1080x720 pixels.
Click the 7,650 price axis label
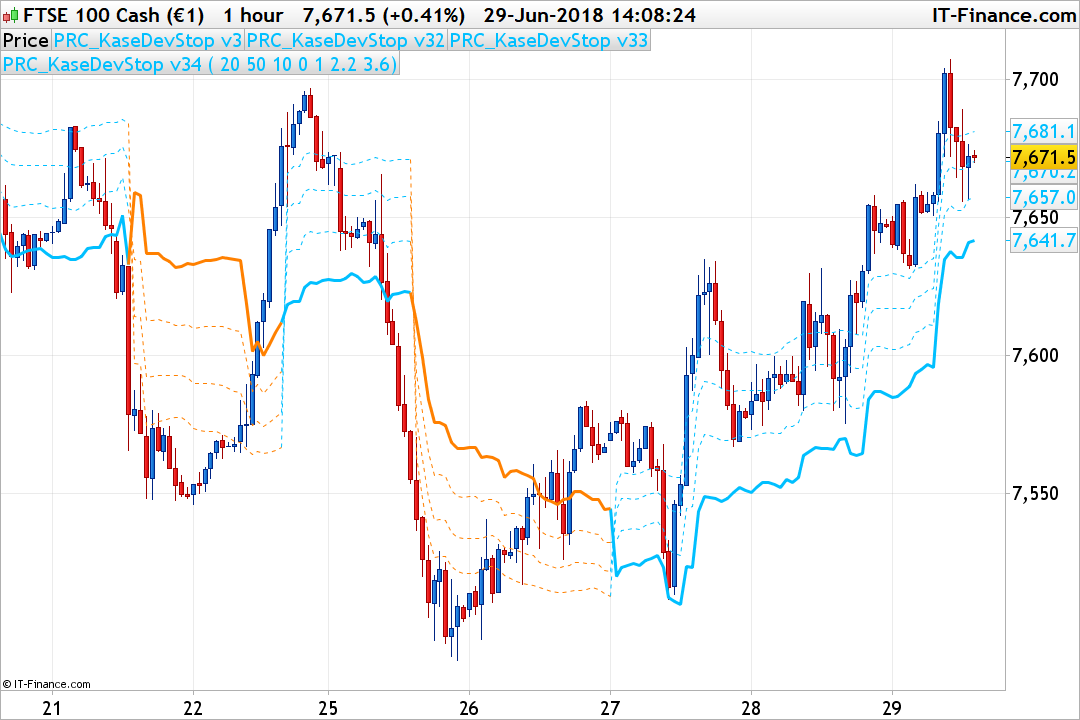(1035, 218)
